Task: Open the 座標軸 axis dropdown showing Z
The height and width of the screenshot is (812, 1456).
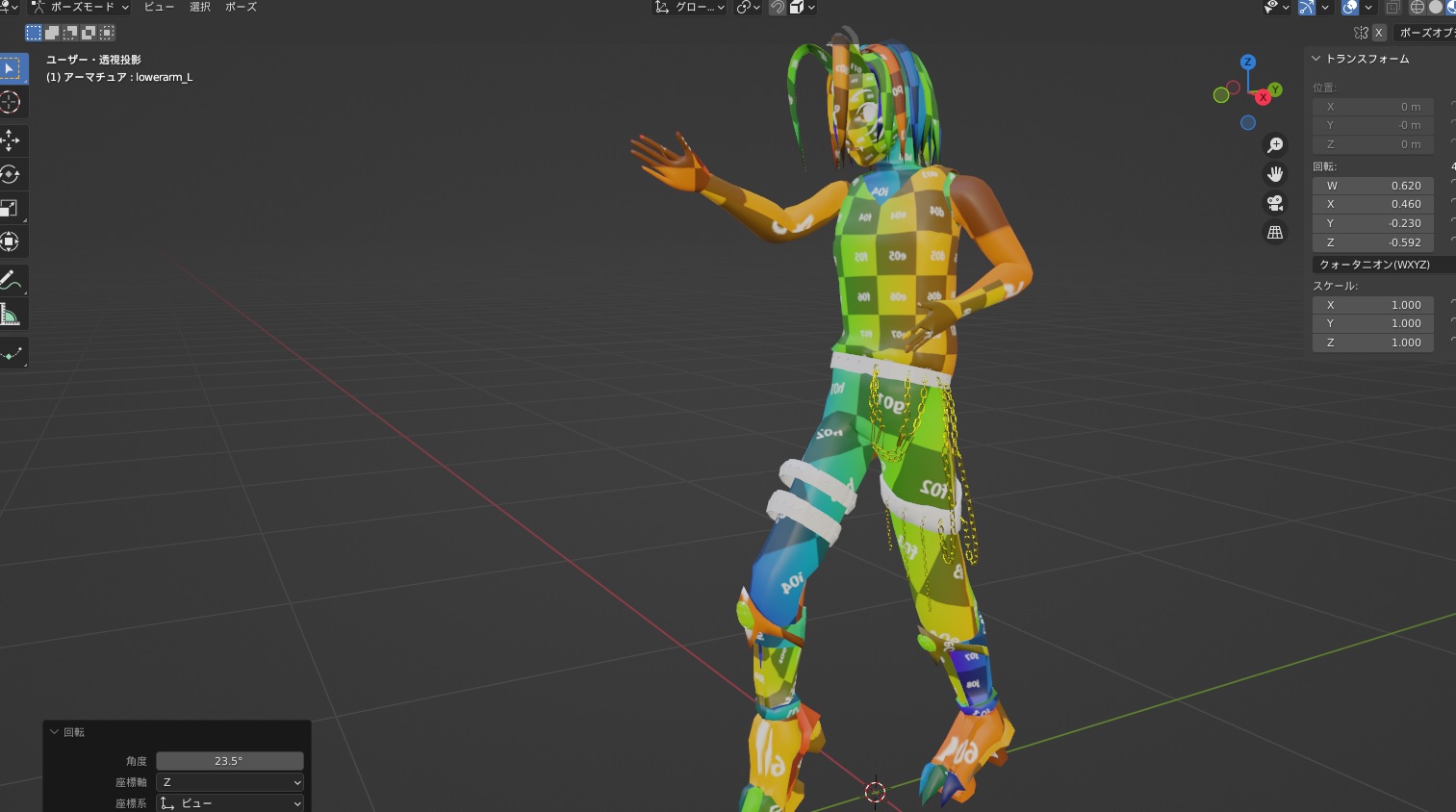Action: click(229, 781)
